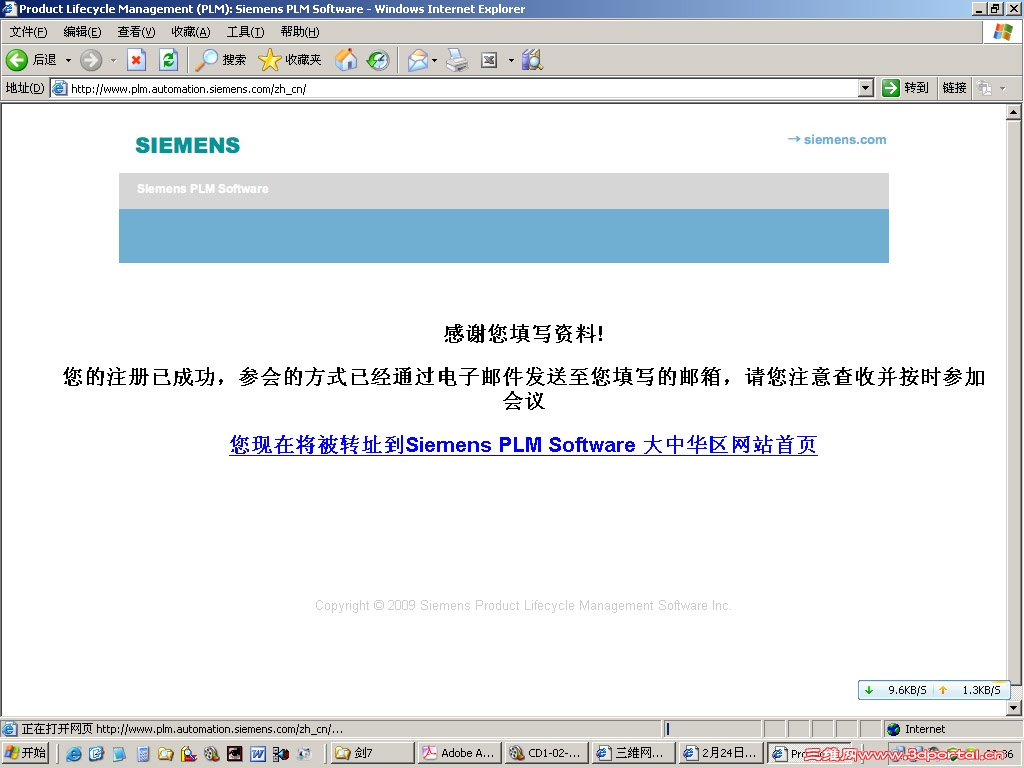1024x768 pixels.
Task: Switch to 2月24日... taskbar window
Action: [721, 753]
